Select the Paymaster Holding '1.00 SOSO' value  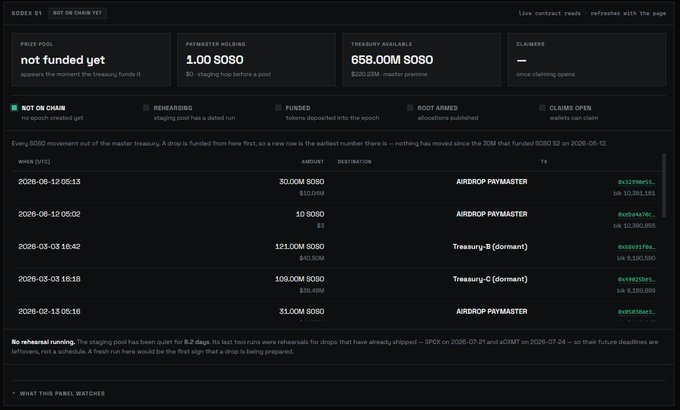[x=215, y=60]
